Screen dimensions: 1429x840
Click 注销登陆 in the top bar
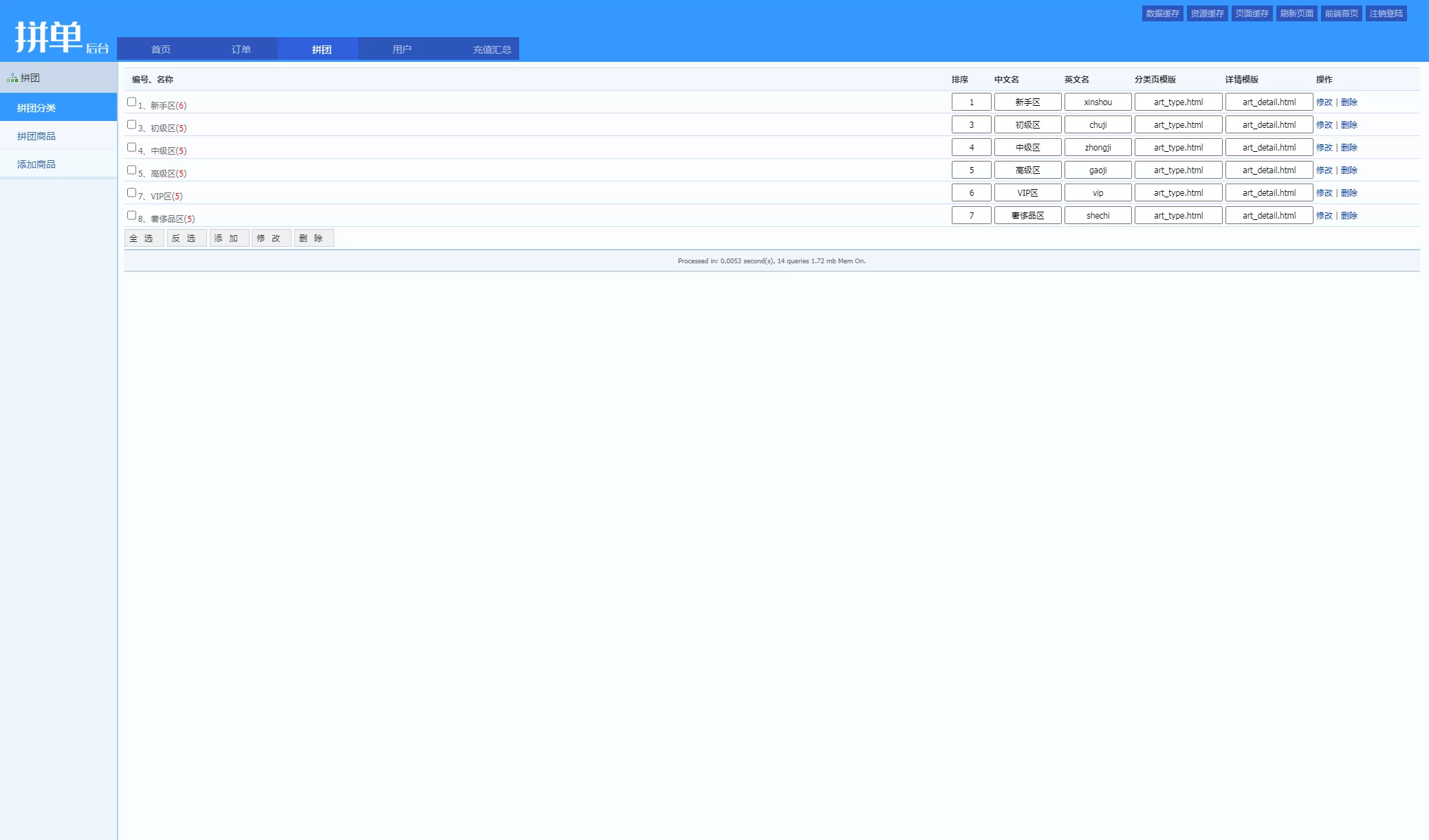(1386, 14)
